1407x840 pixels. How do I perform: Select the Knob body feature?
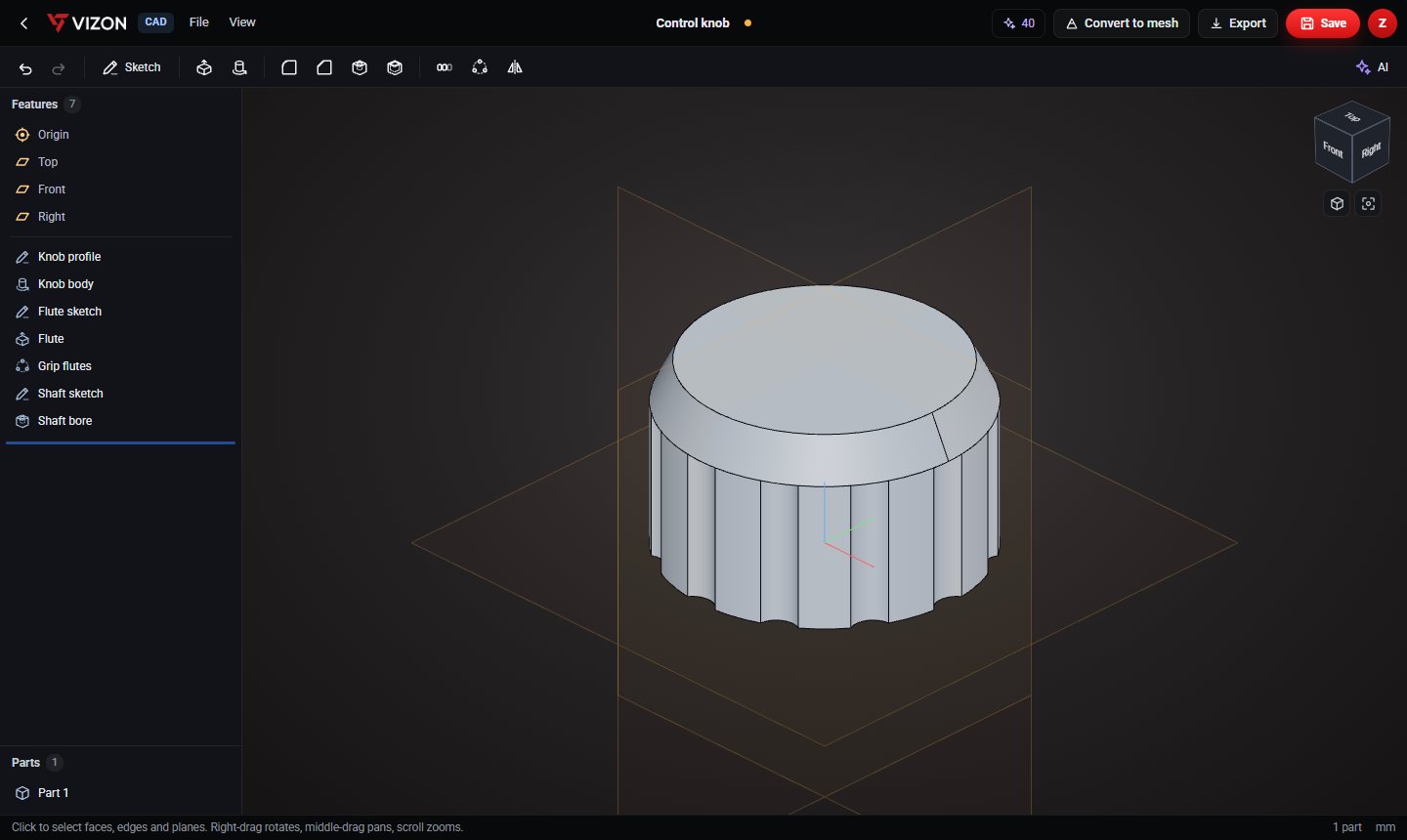(120, 284)
